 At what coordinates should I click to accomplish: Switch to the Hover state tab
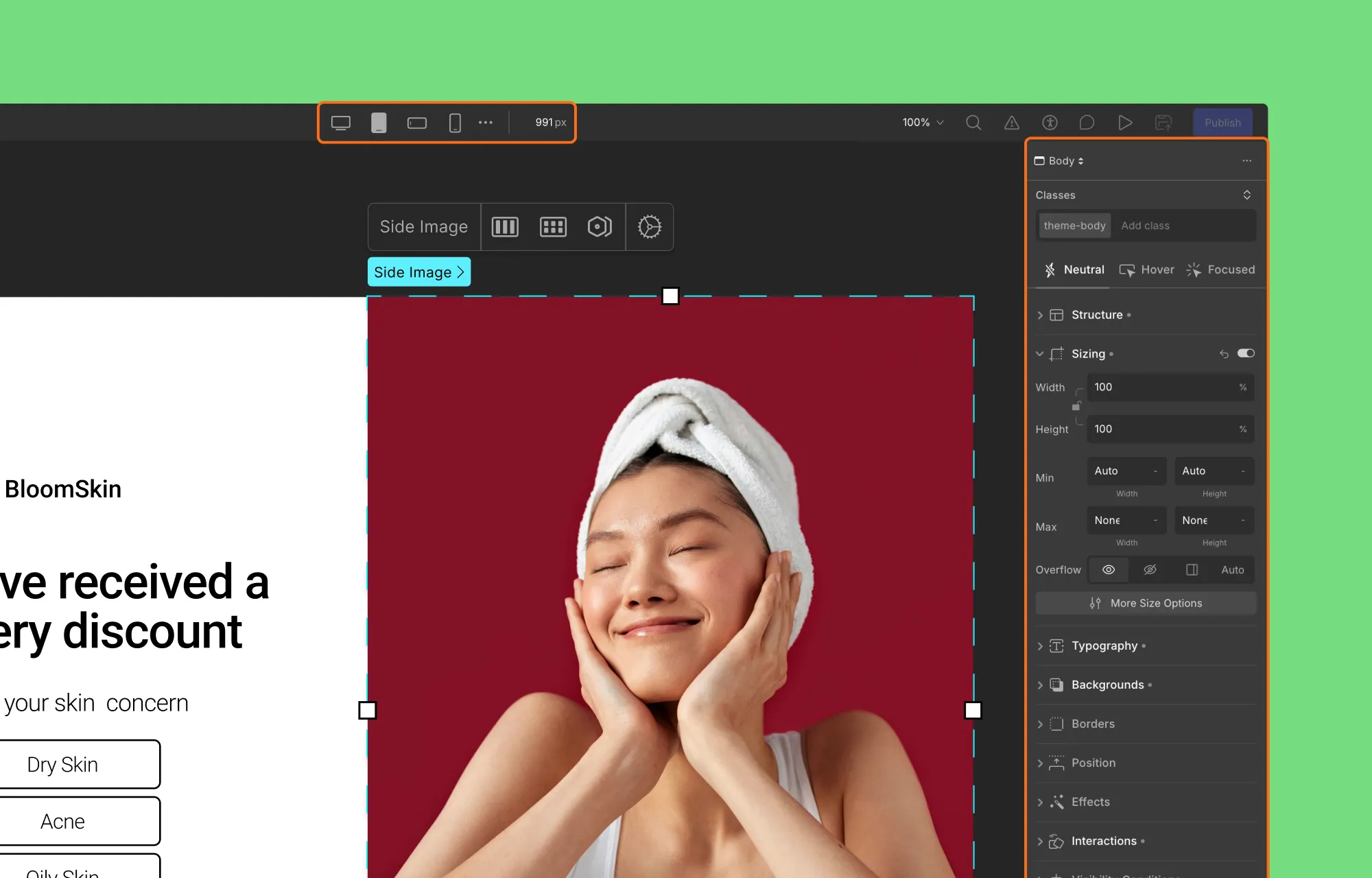[1147, 270]
